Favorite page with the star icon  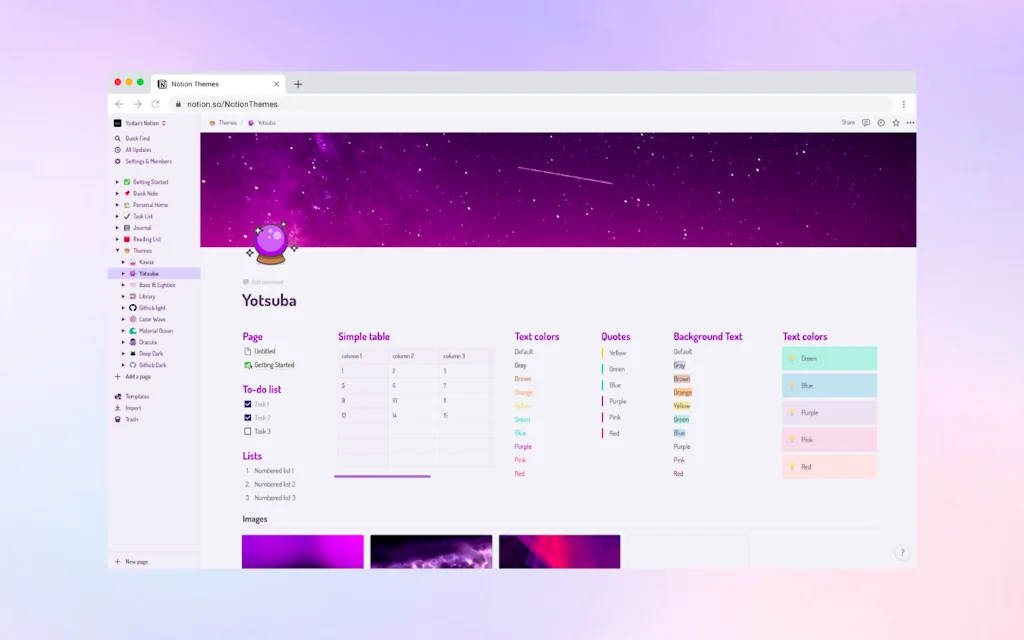point(895,123)
